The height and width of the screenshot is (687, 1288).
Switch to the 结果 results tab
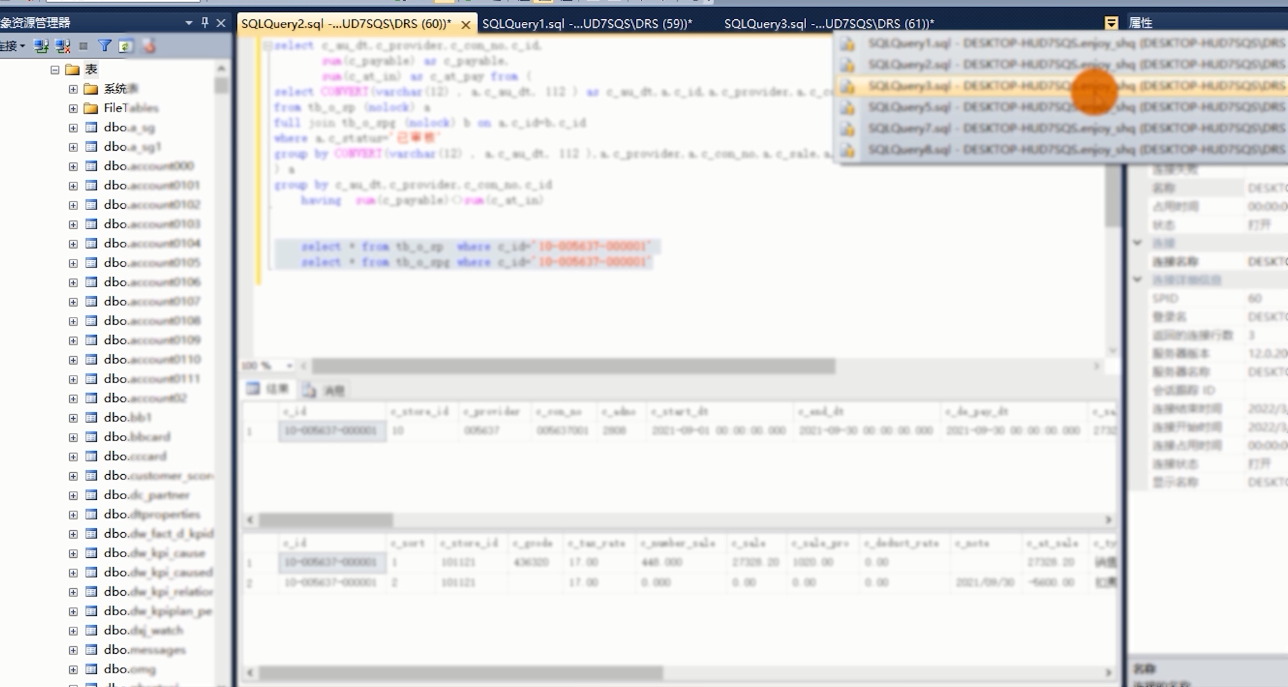[x=268, y=389]
